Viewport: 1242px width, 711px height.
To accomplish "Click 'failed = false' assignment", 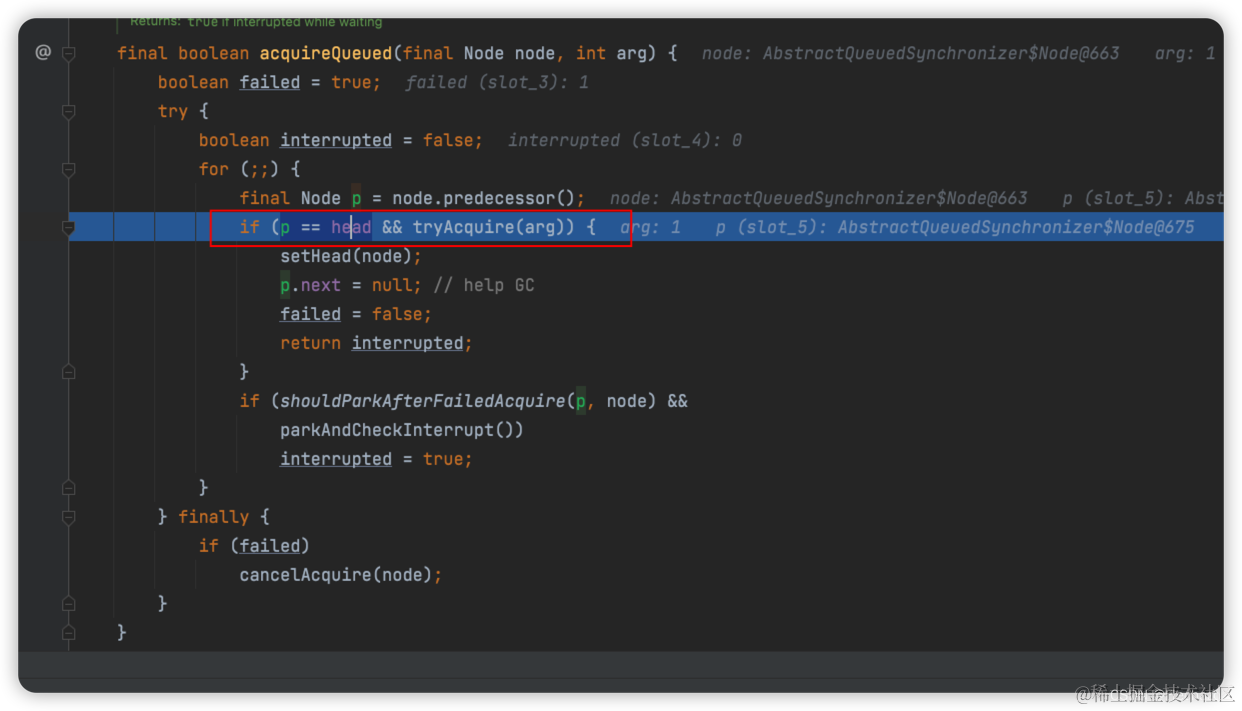I will (356, 314).
